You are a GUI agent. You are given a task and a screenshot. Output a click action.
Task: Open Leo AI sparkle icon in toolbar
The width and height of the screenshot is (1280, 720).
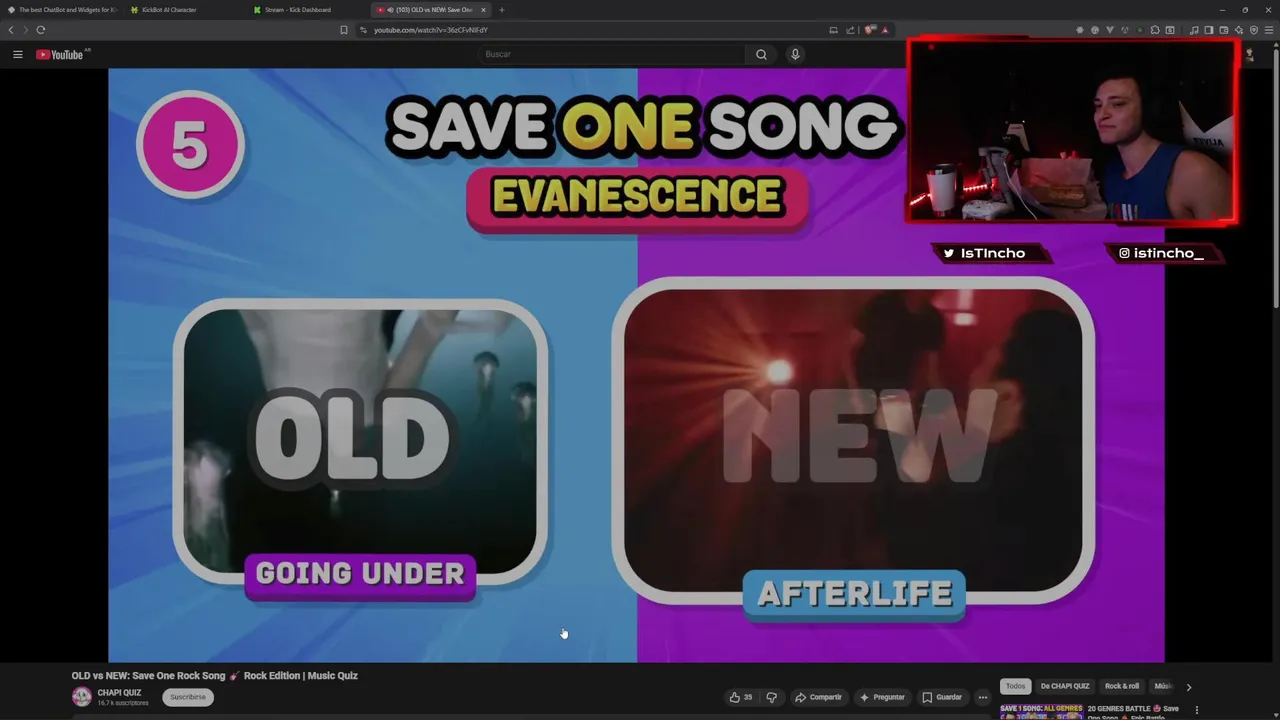pyautogui.click(x=1239, y=30)
